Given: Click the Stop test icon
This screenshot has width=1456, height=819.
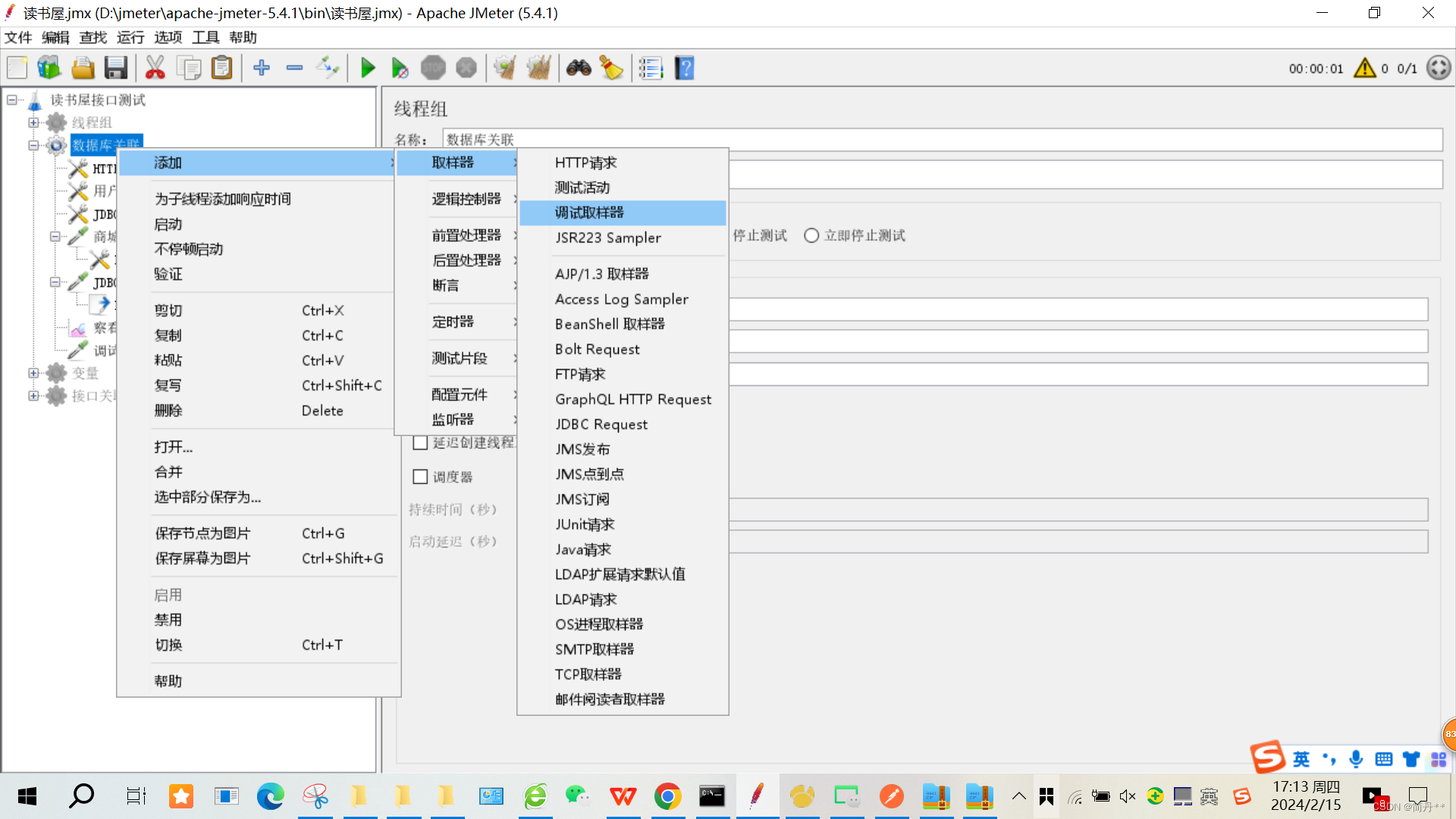Looking at the screenshot, I should 433,68.
